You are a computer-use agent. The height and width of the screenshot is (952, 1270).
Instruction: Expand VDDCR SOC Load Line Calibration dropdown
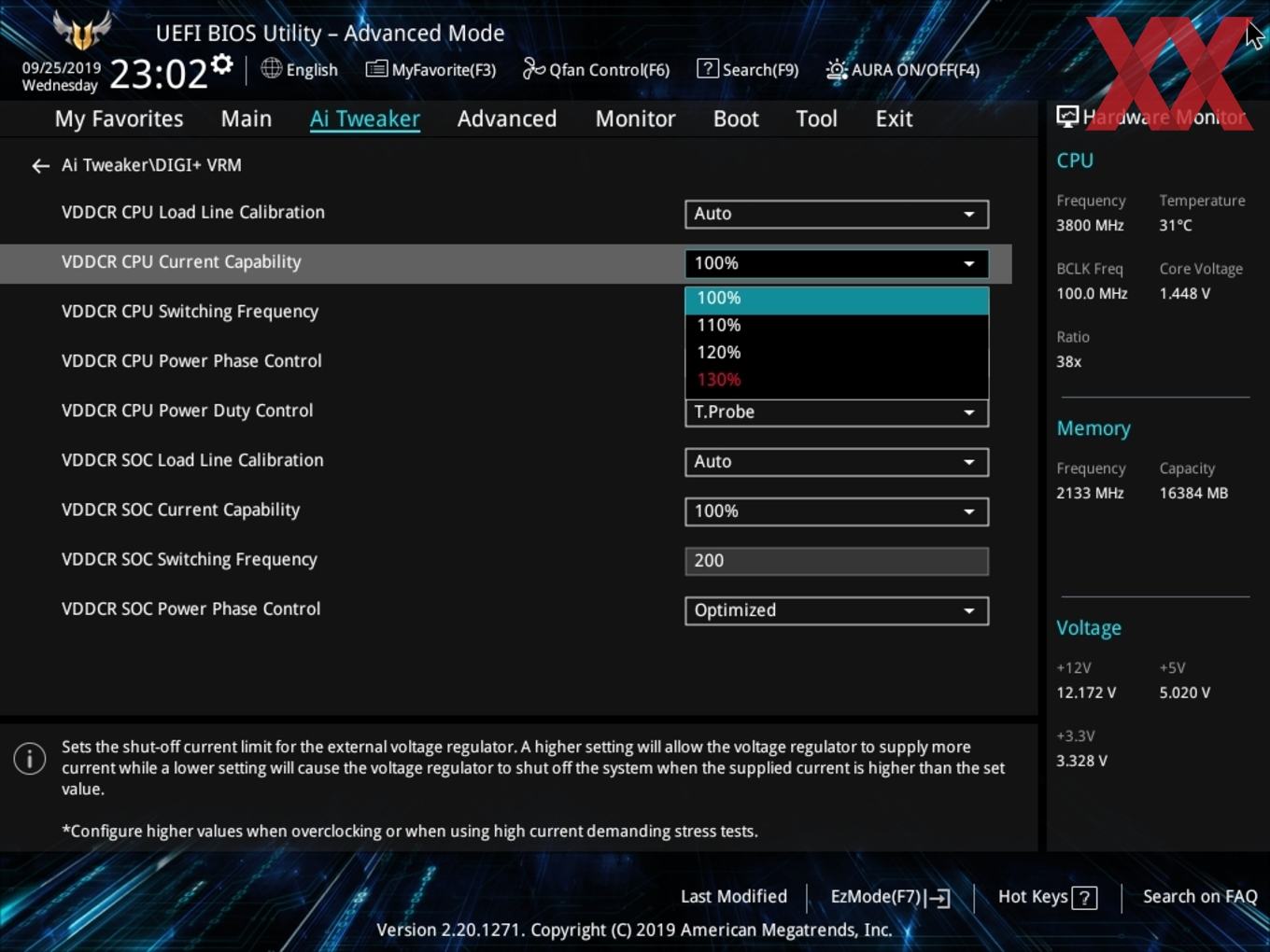pyautogui.click(x=837, y=462)
